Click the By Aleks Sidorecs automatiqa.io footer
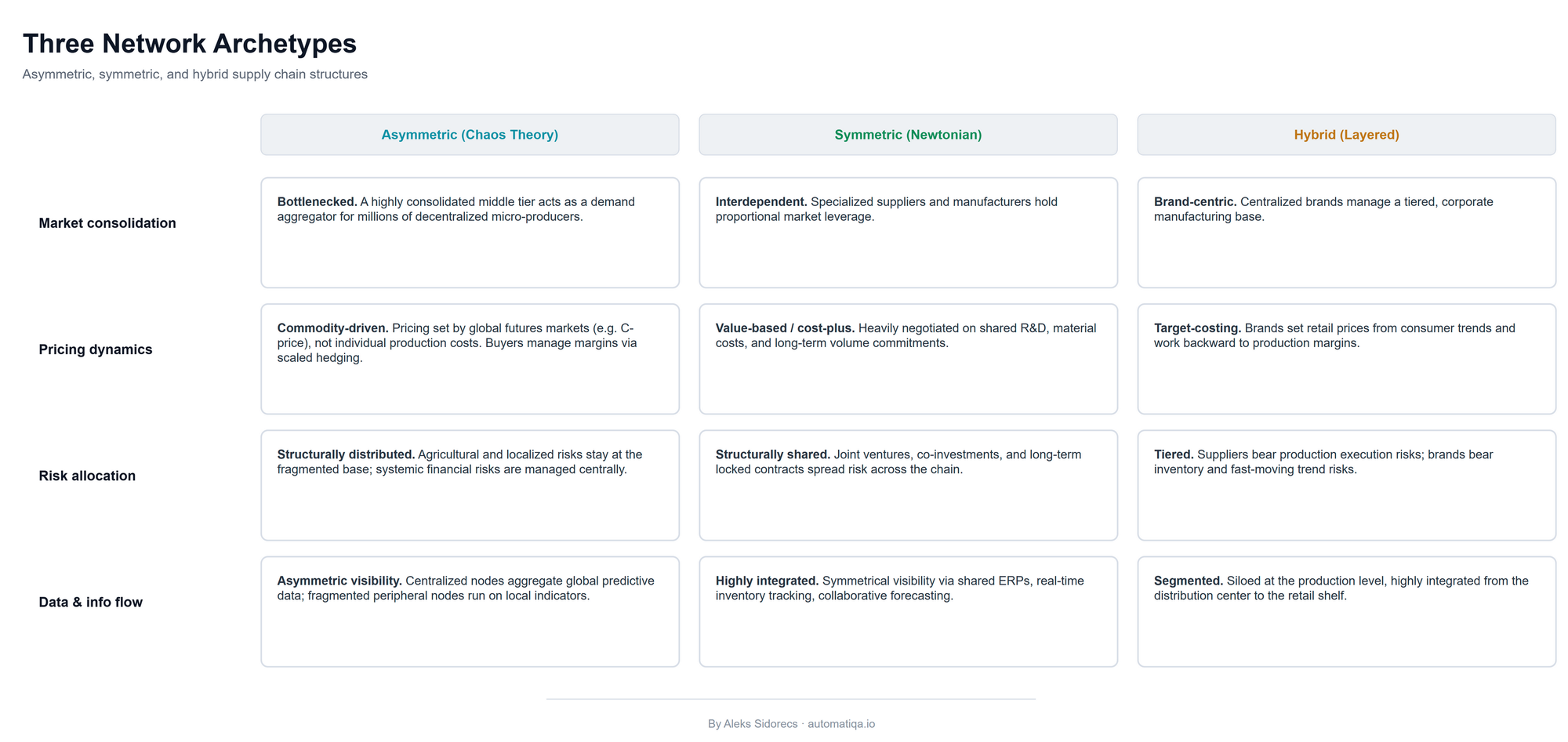The width and height of the screenshot is (1568, 742). click(791, 724)
